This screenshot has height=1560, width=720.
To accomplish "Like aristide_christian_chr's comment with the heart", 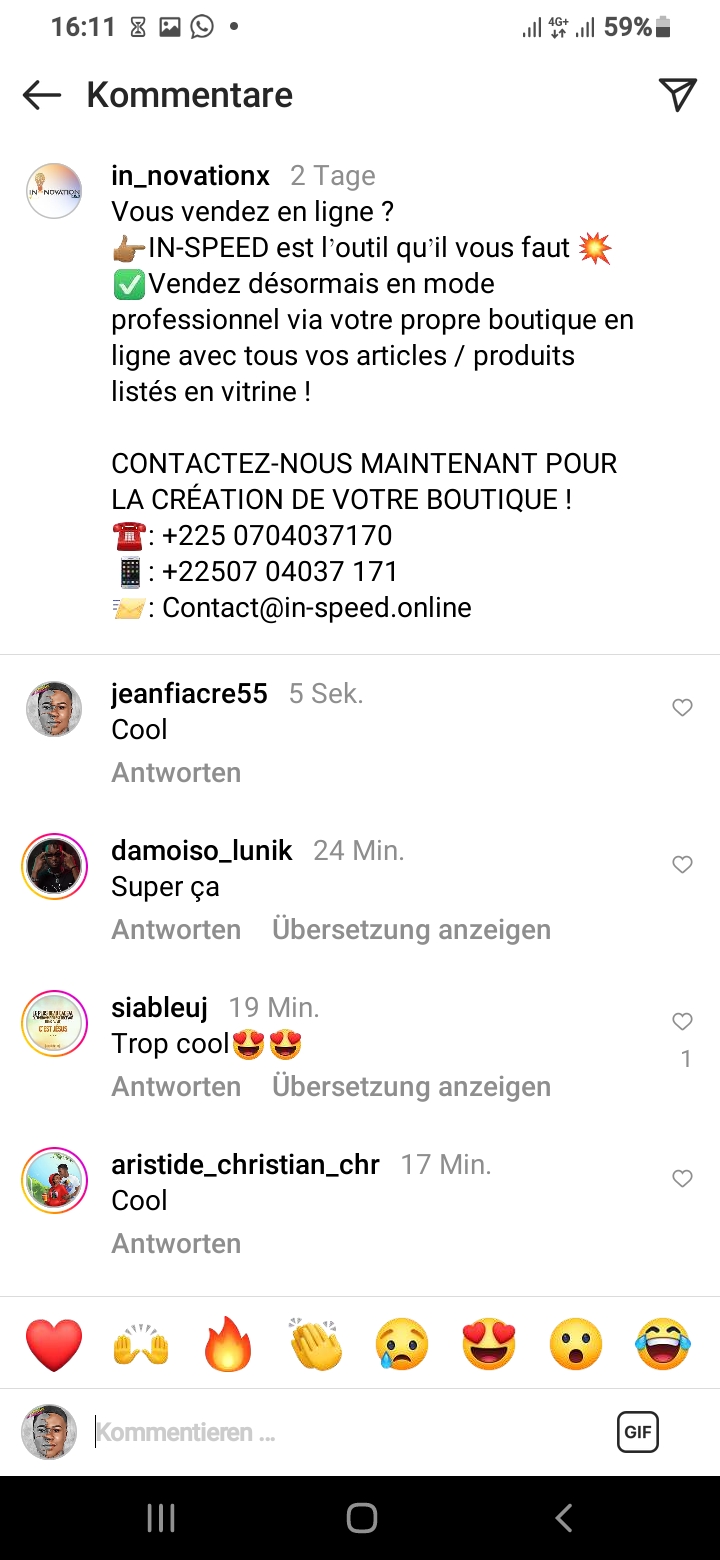I will click(682, 1179).
